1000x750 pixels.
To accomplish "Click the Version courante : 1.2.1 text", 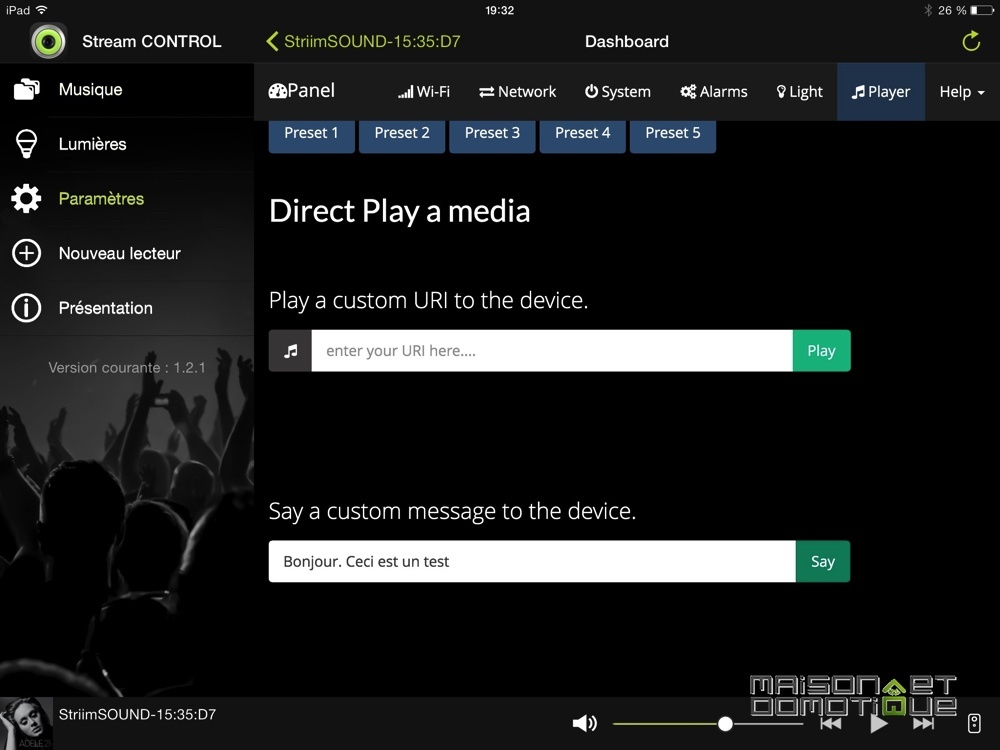I will (127, 367).
